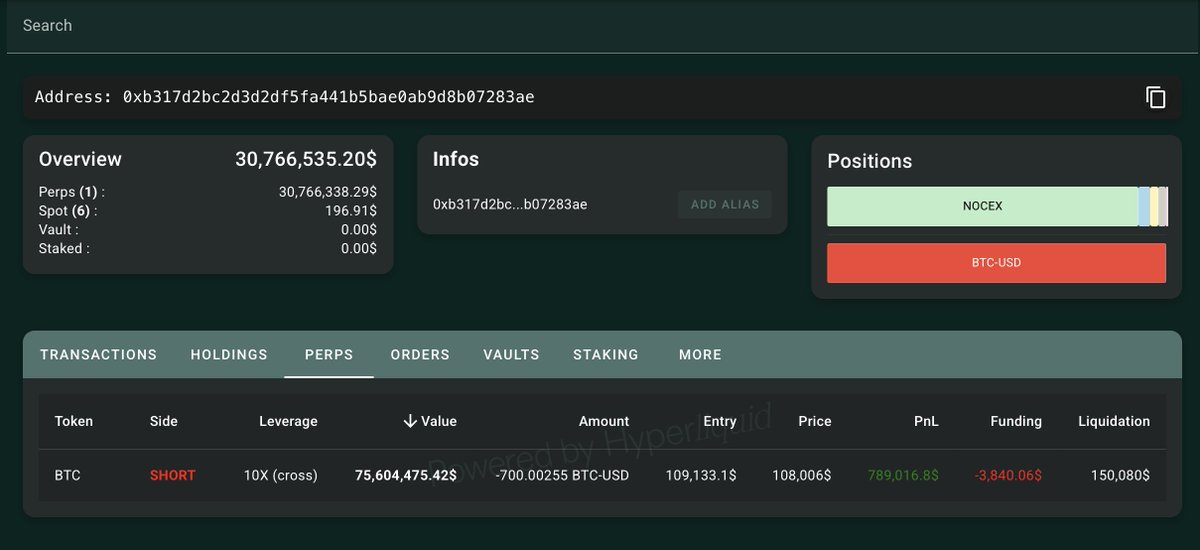Open the ORDERS tab
1200x550 pixels.
(420, 354)
